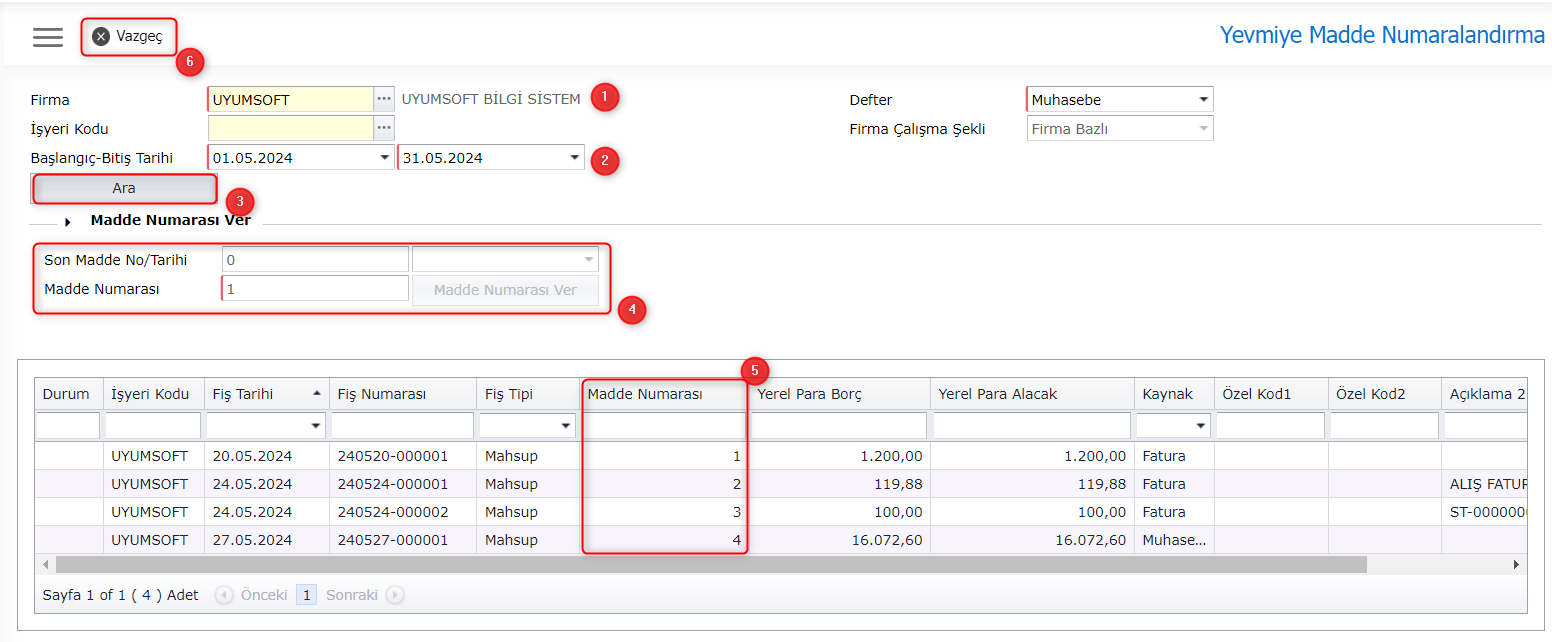The image size is (1552, 642).
Task: Click the Sonraki next page icon
Action: coord(395,595)
